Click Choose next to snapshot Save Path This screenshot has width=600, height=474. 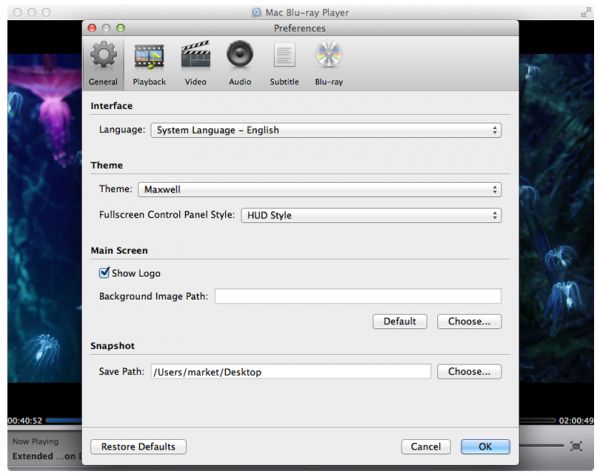pos(469,371)
